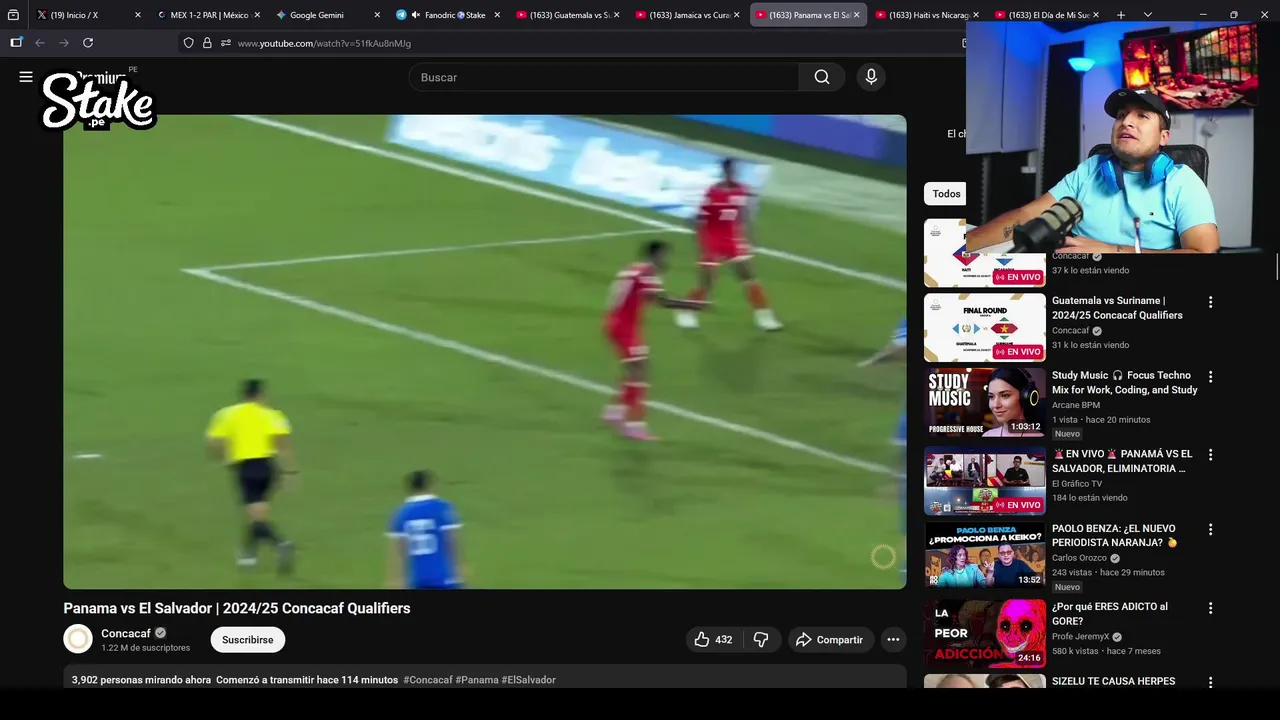Image resolution: width=1280 pixels, height=720 pixels.
Task: Open the adicto al gore video thumbnail
Action: click(x=985, y=633)
